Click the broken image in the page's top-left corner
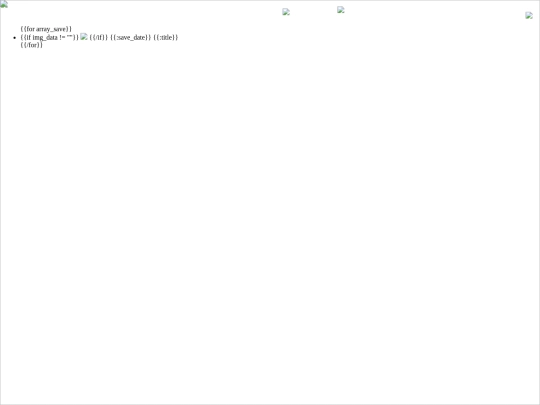 (x=4, y=4)
